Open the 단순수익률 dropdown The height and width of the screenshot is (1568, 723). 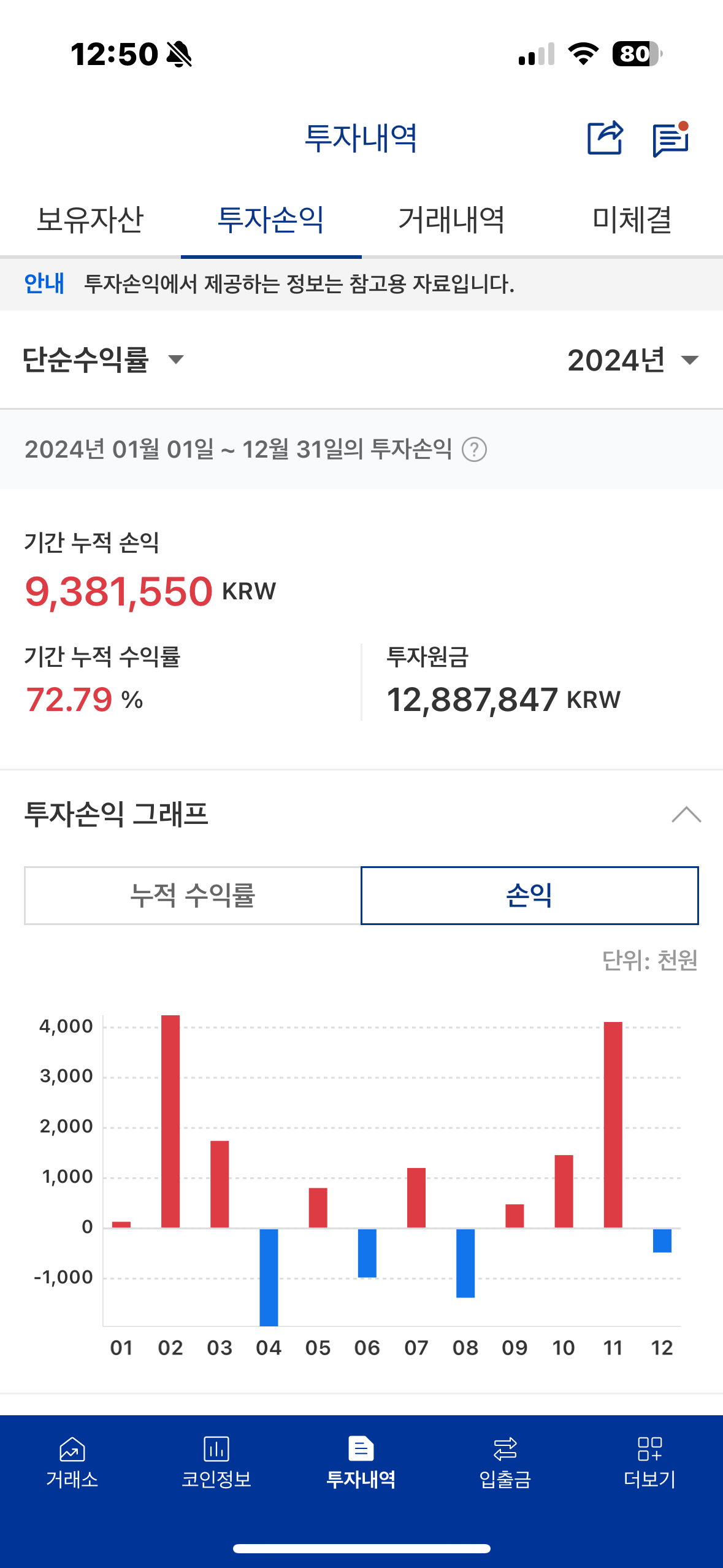103,359
